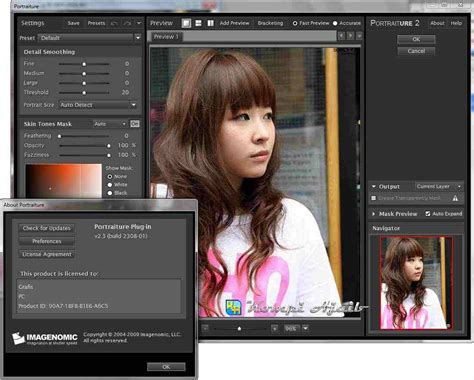
Task: Click the Product ID text
Action: [x=63, y=306]
